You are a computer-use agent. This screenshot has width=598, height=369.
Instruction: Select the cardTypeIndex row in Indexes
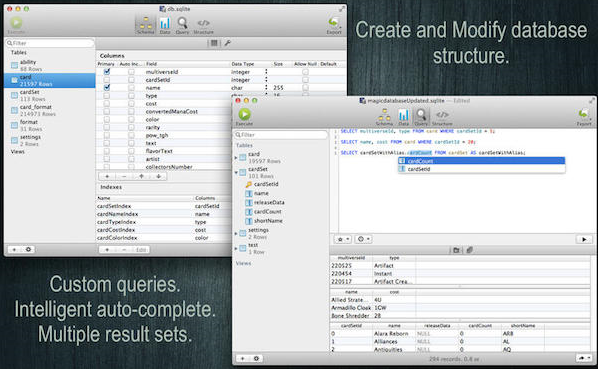click(163, 222)
